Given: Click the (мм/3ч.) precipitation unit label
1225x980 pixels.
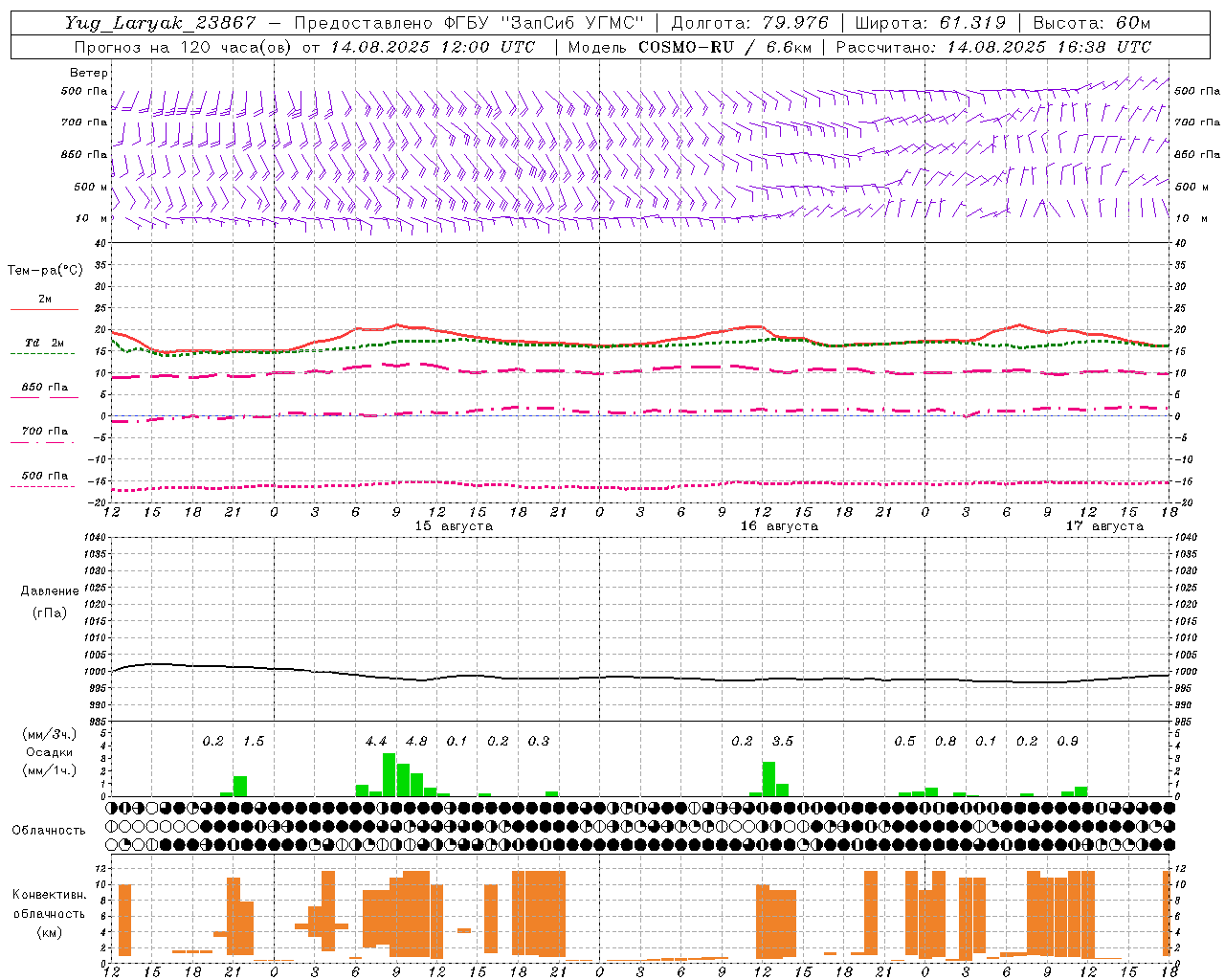Looking at the screenshot, I should (49, 735).
